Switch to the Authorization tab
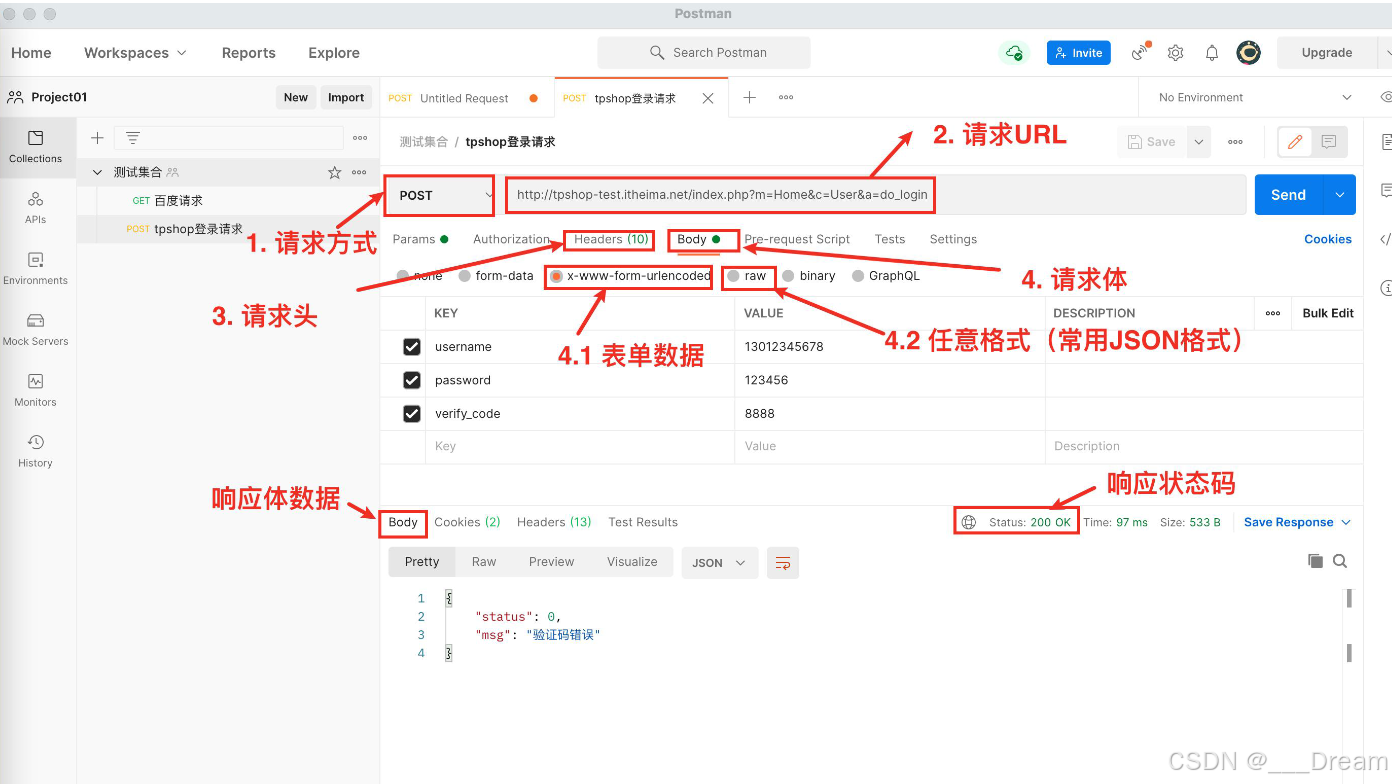Viewport: 1392px width, 784px height. (x=511, y=239)
